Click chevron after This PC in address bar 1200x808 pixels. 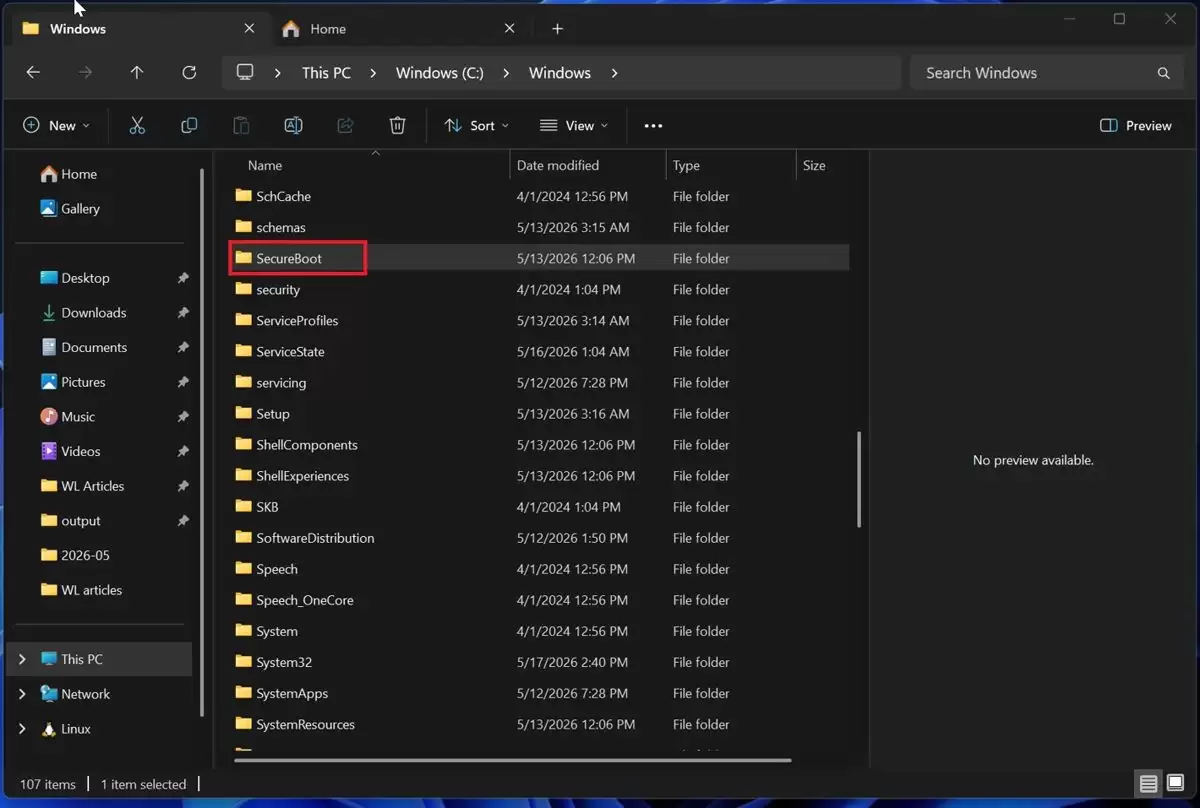pyautogui.click(x=373, y=73)
